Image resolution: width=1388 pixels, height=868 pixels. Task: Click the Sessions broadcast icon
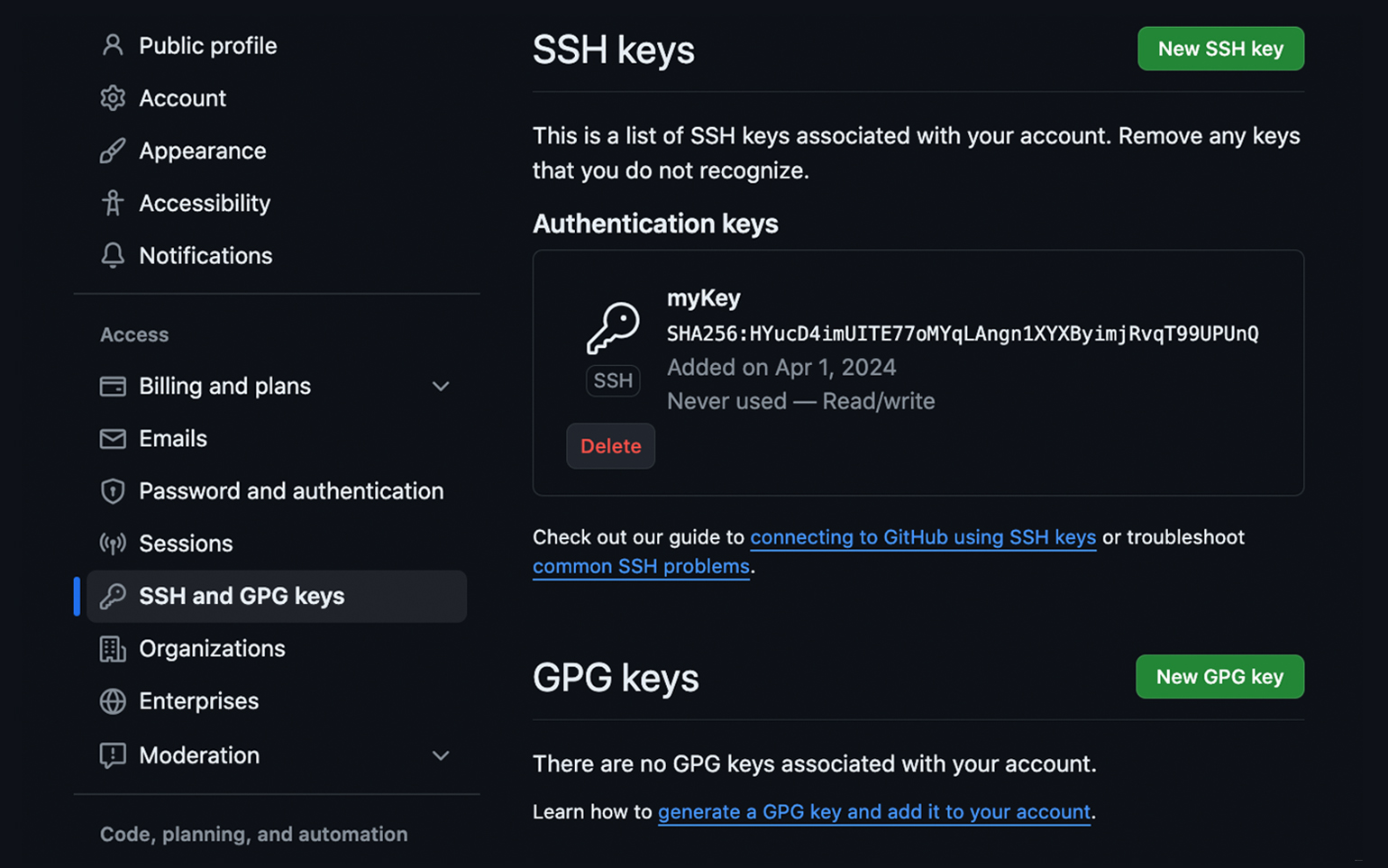point(113,544)
